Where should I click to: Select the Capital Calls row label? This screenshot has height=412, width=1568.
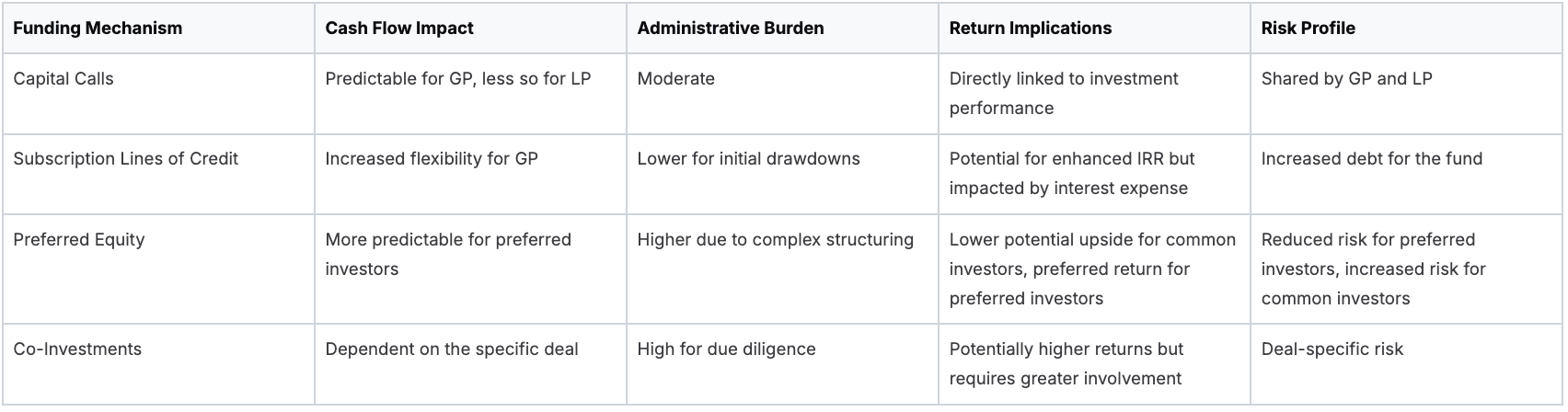coord(63,79)
